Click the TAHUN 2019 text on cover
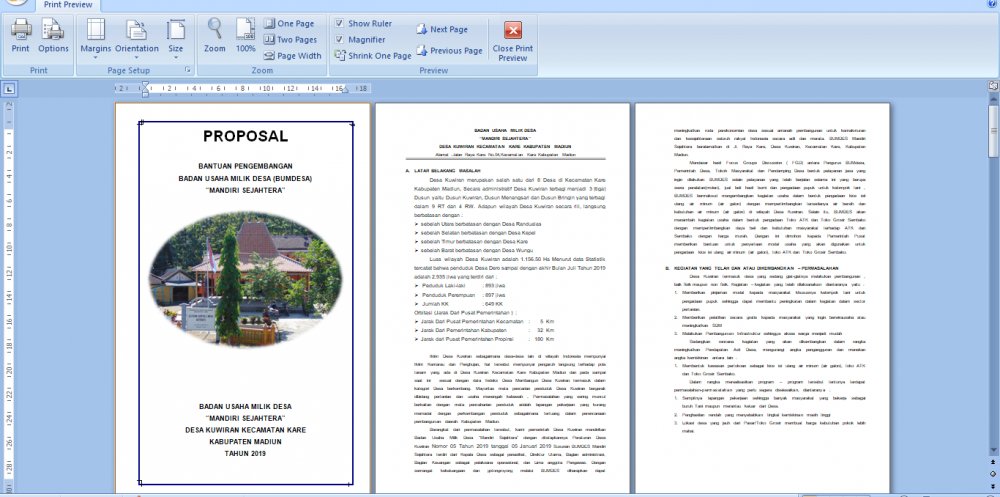The height and width of the screenshot is (497, 1000). [246, 454]
